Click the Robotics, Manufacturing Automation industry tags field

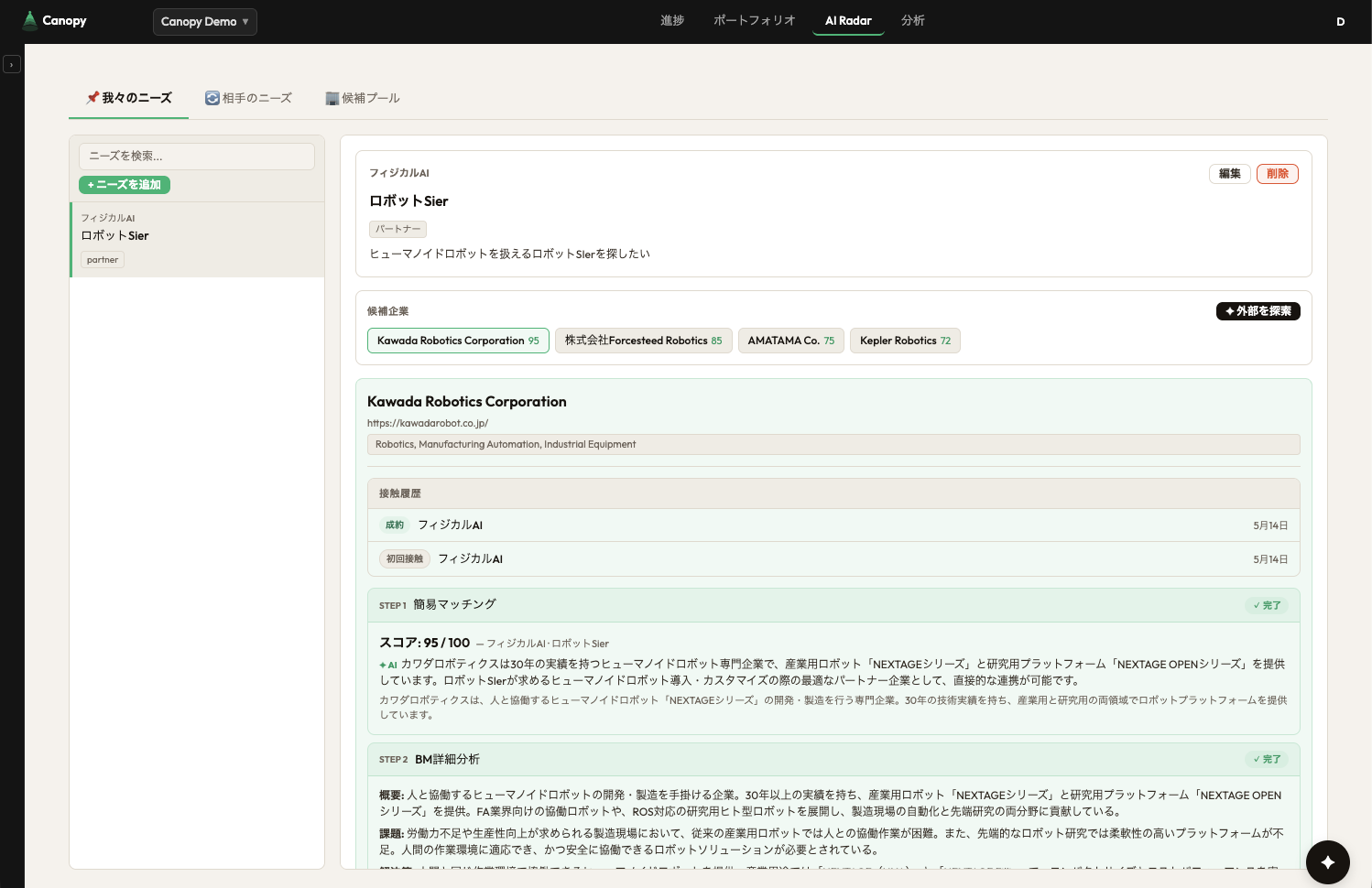(x=833, y=444)
